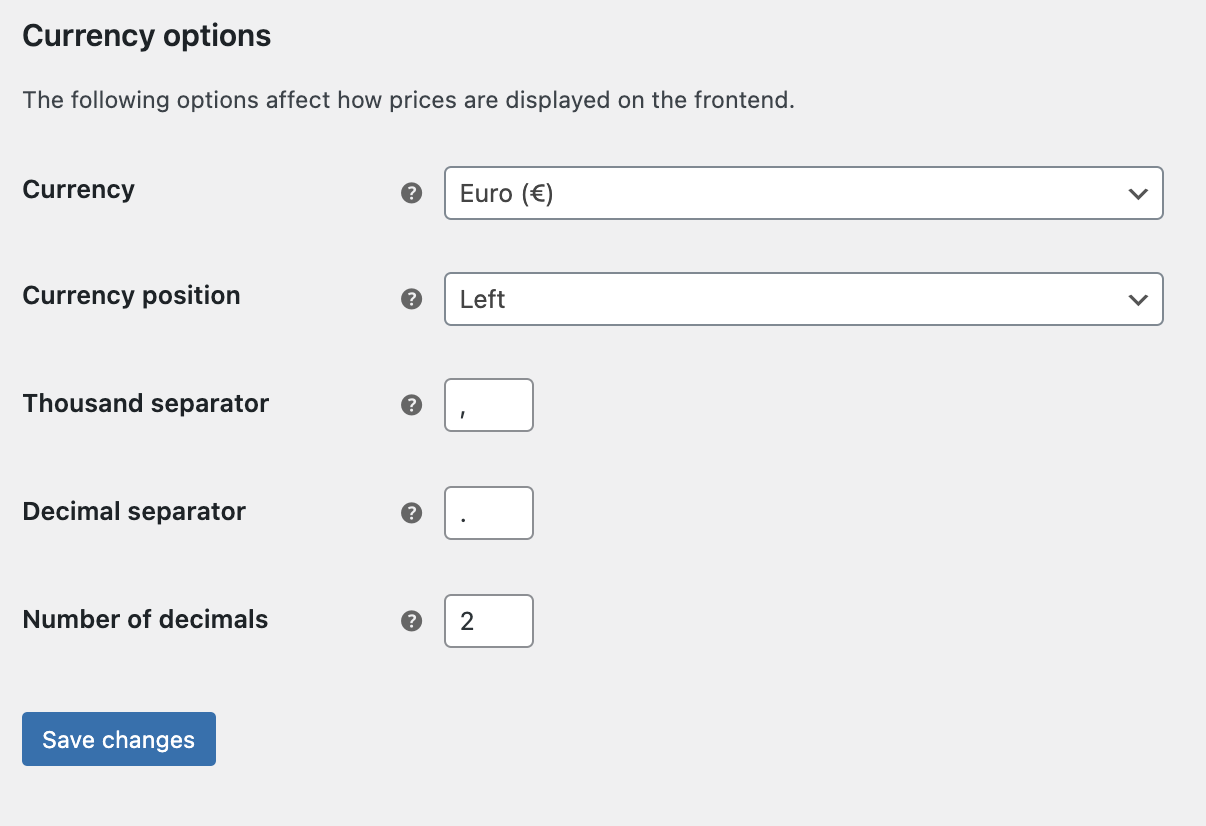The width and height of the screenshot is (1206, 826).
Task: Click the Thousand separator label
Action: tap(145, 403)
